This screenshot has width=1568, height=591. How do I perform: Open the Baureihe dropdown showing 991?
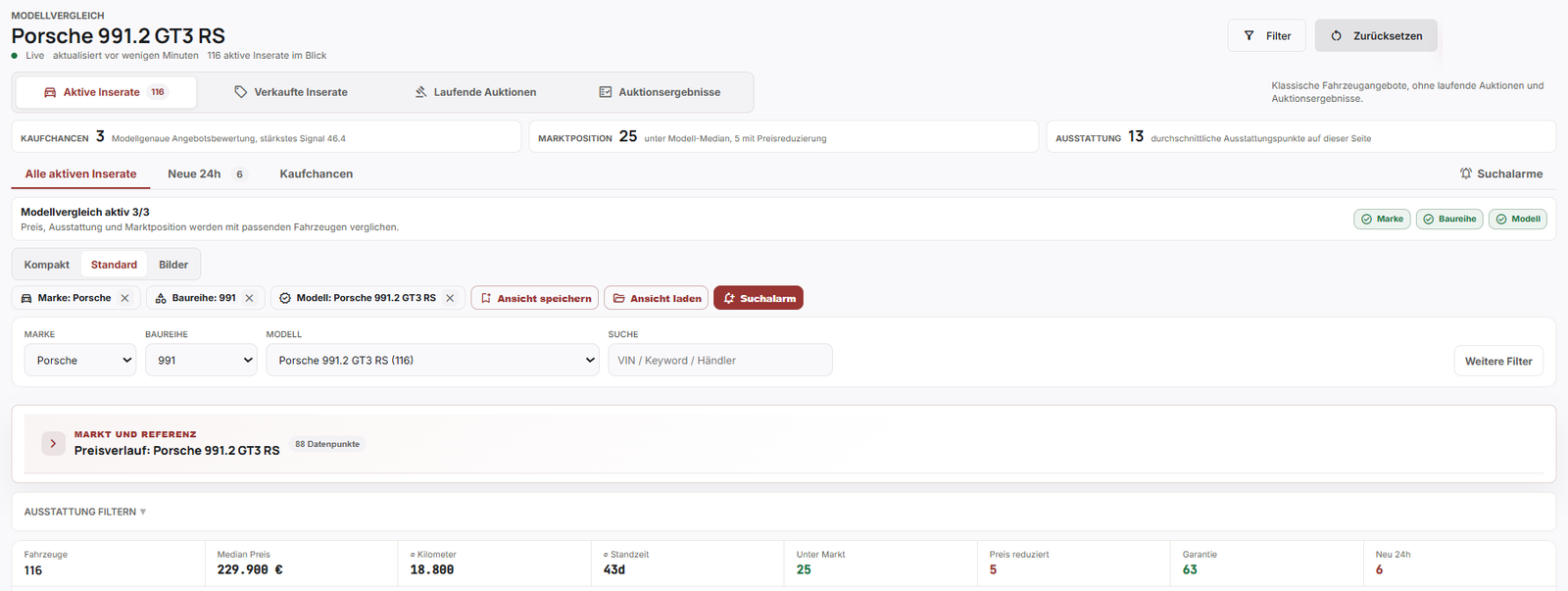tap(201, 360)
